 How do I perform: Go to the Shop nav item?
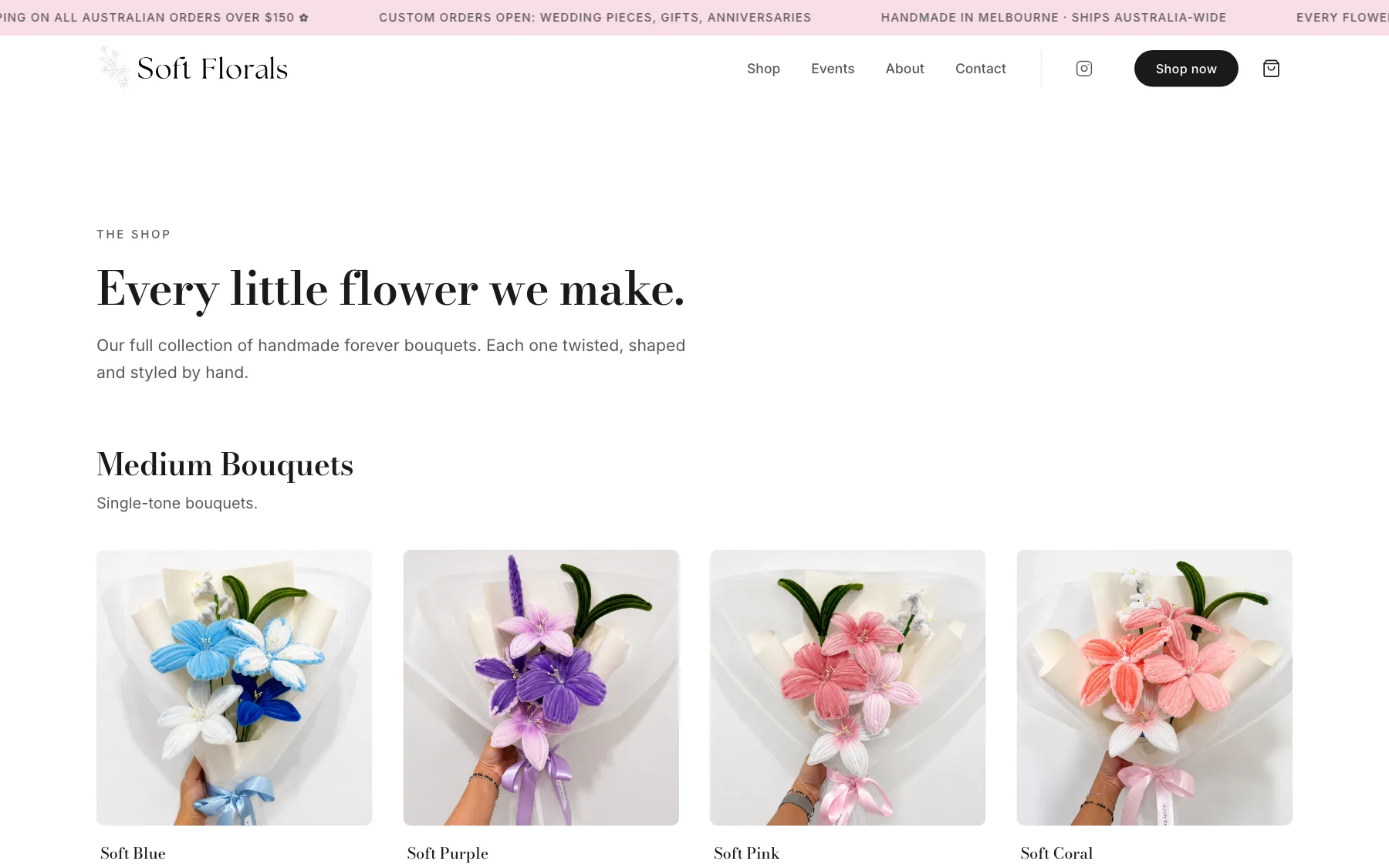click(763, 69)
